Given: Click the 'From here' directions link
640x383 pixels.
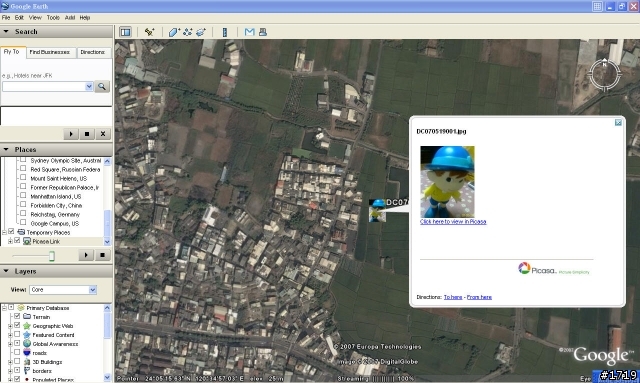Looking at the screenshot, I should pos(479,297).
